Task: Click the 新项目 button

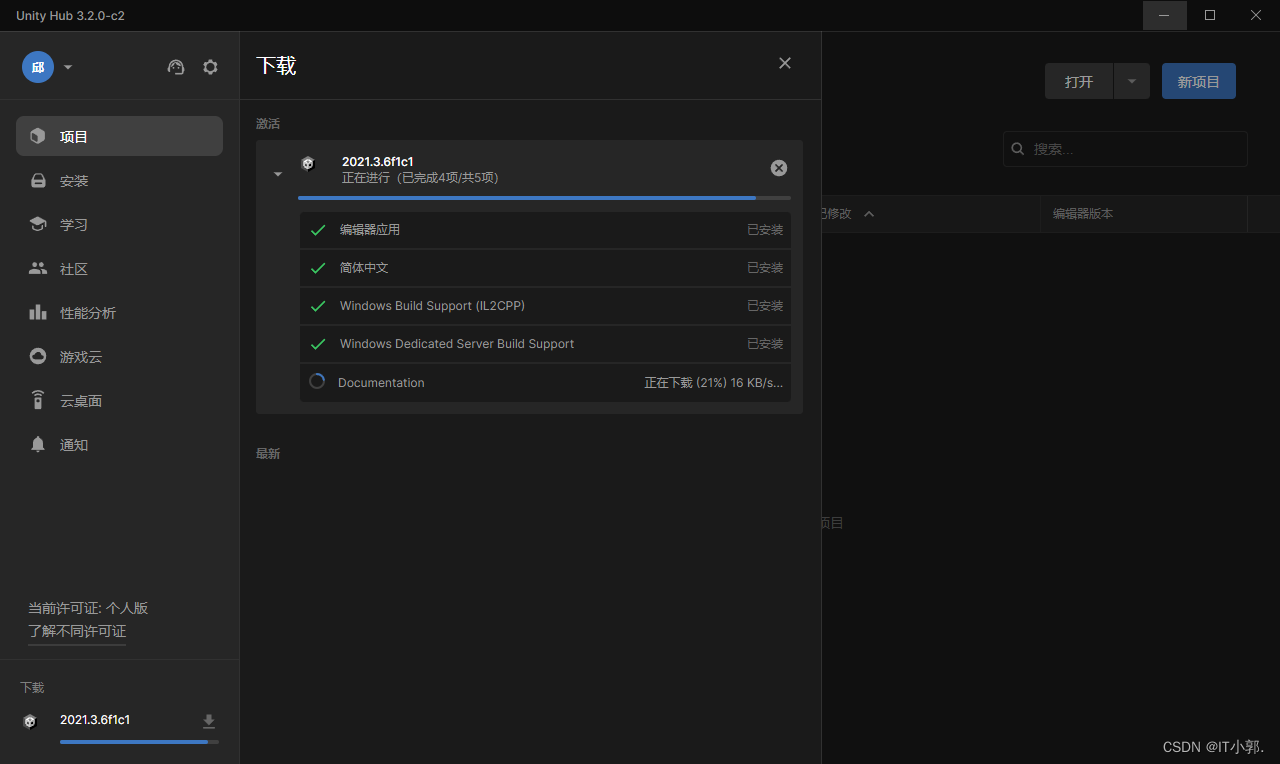Action: (1199, 81)
